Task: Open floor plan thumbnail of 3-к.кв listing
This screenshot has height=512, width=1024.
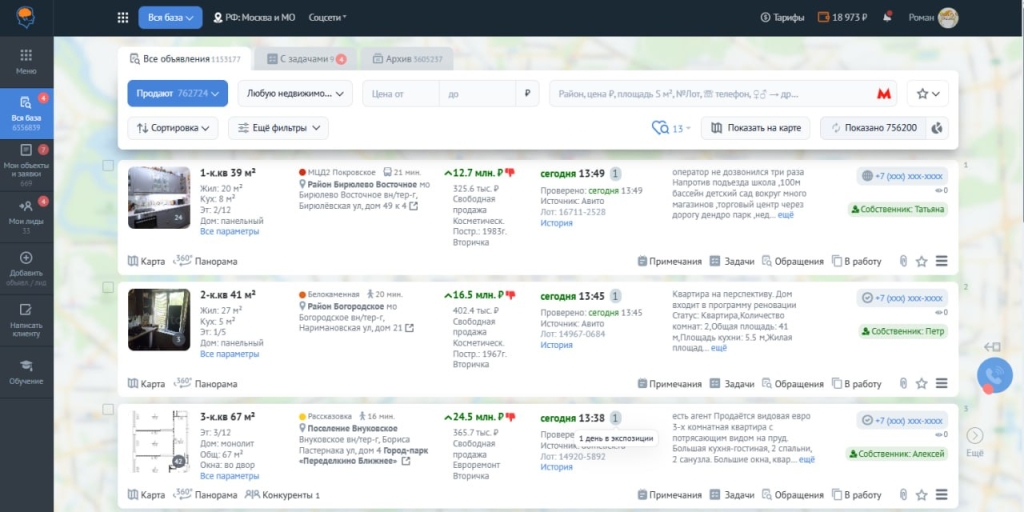Action: (x=159, y=441)
